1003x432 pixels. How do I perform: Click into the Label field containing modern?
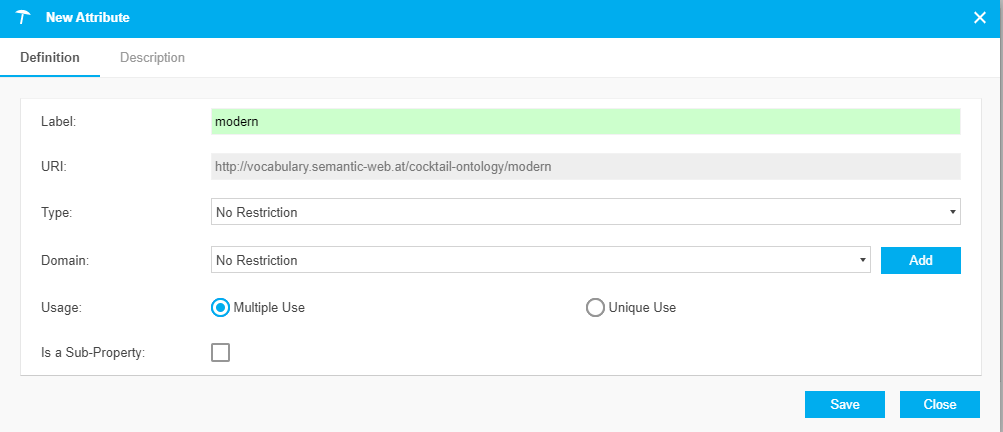585,122
